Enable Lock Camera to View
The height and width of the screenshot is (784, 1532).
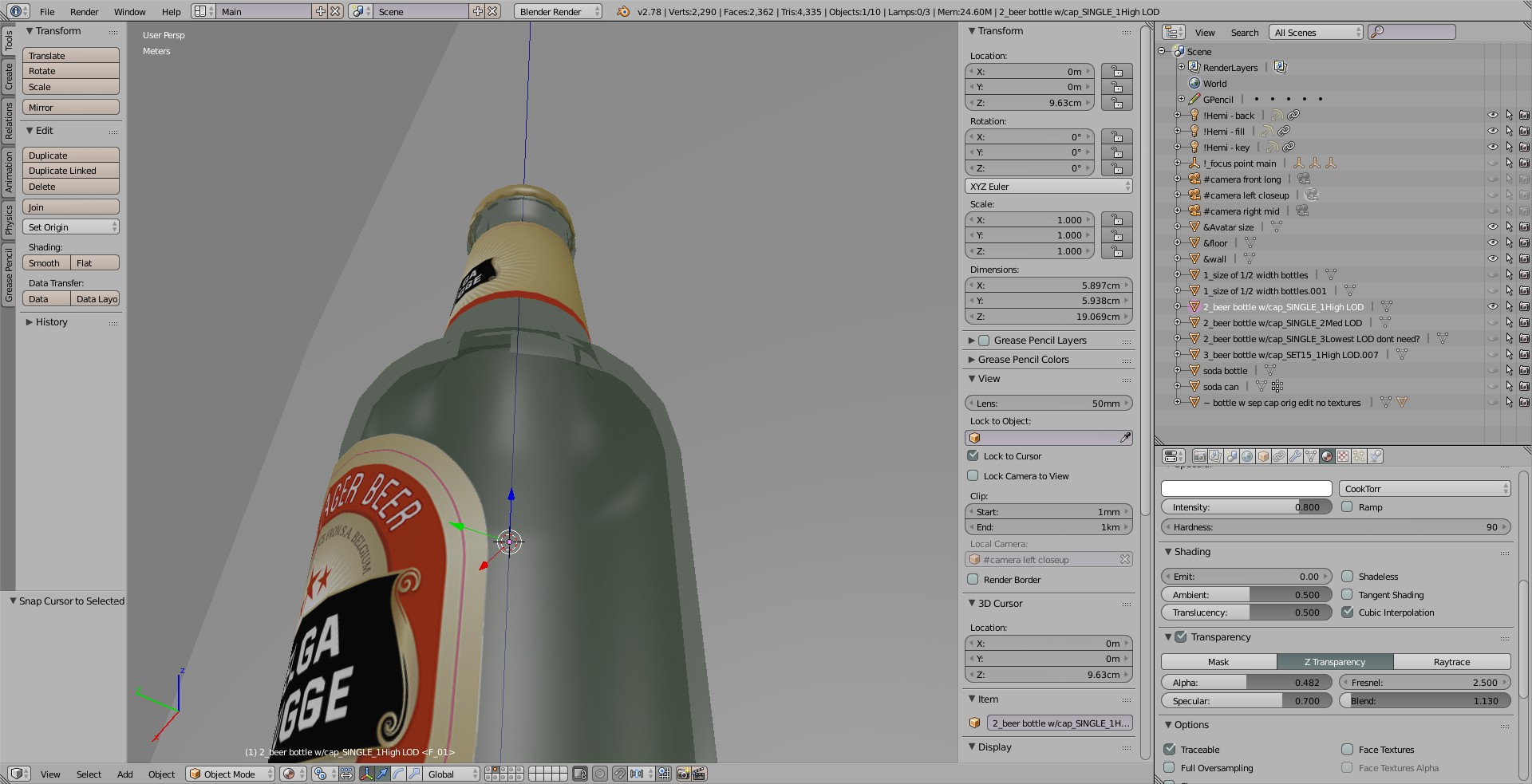973,475
